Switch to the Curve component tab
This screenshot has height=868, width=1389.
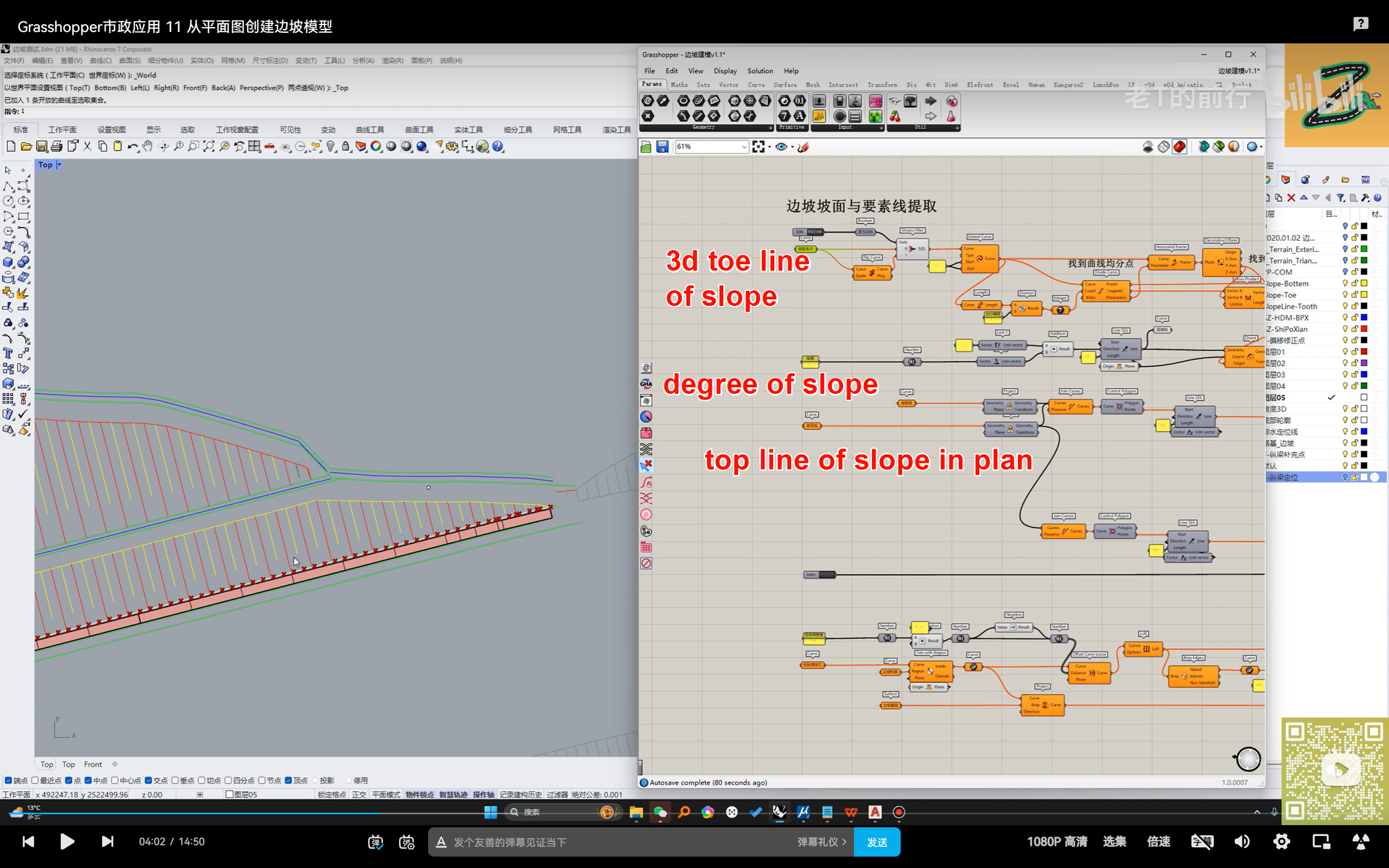756,85
